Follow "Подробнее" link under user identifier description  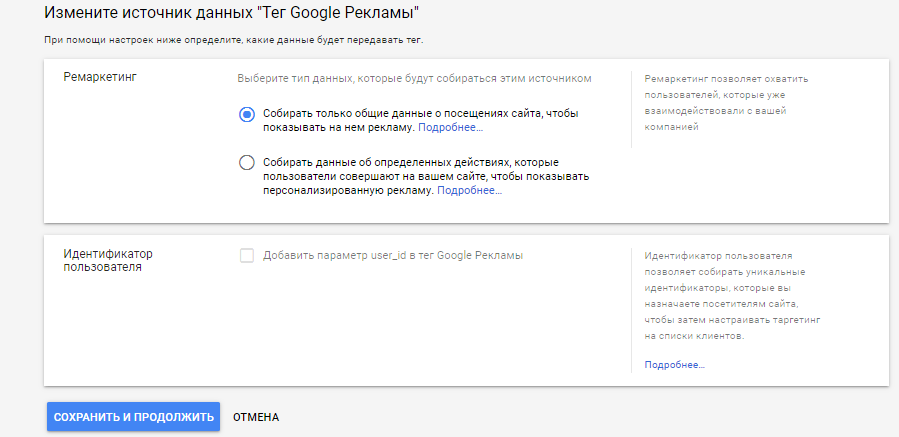pos(674,365)
